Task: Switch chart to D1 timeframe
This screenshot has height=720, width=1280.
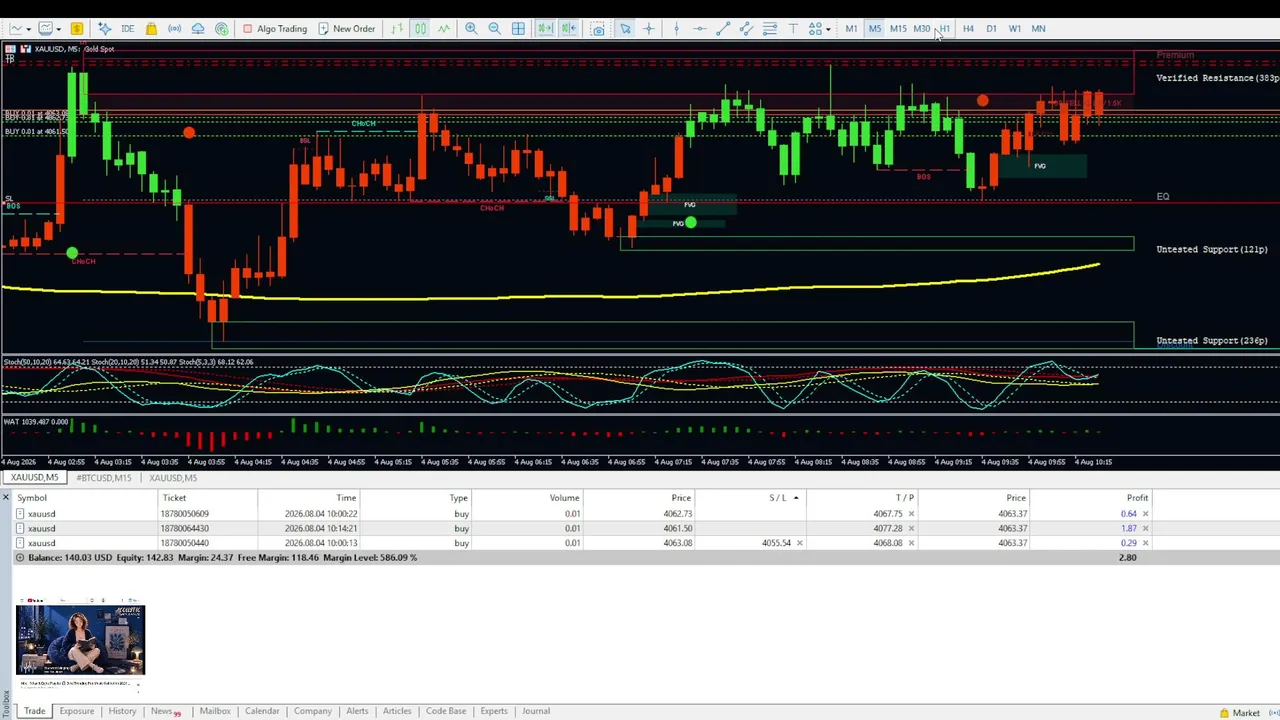Action: 991,29
